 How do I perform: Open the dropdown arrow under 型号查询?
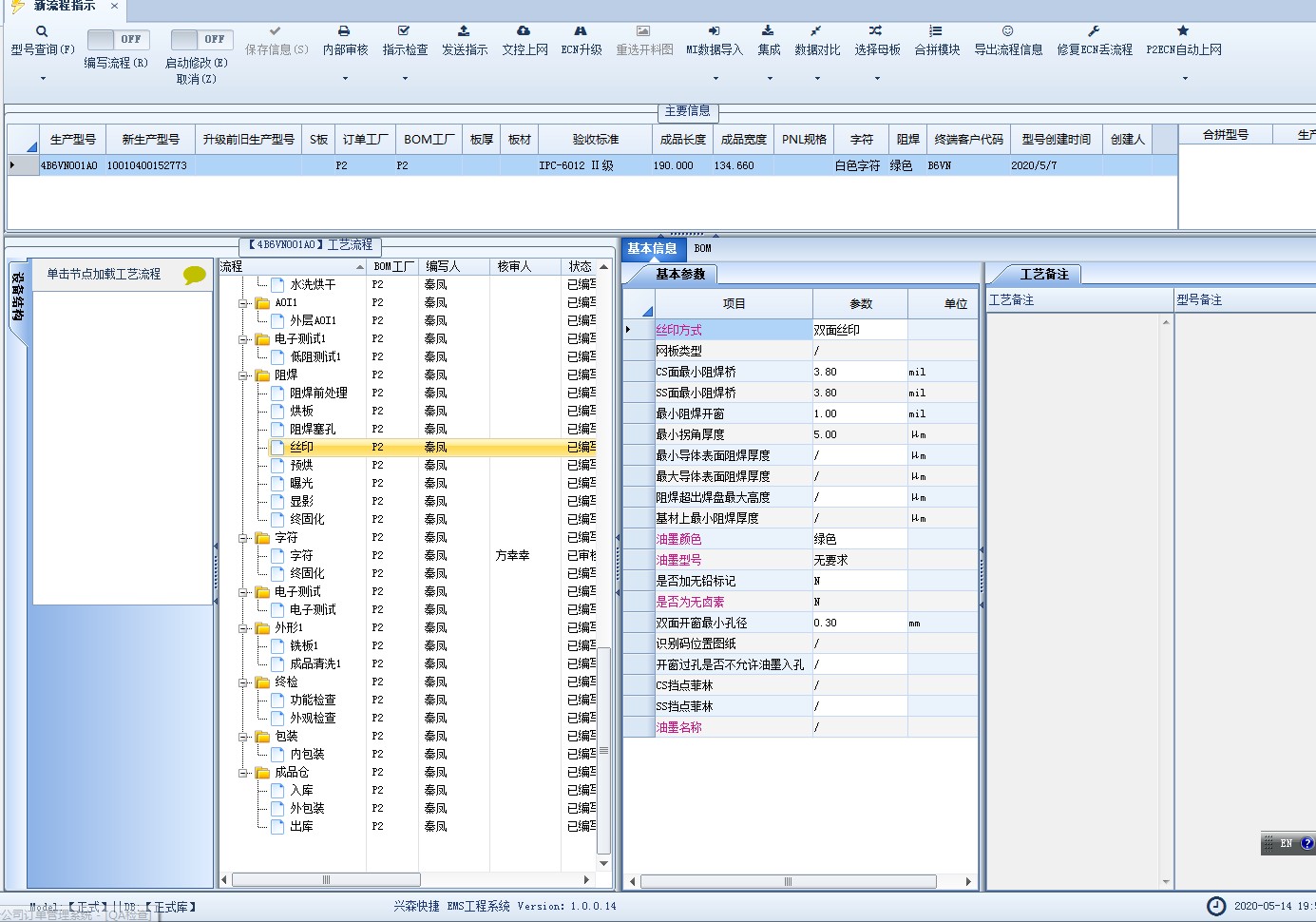point(43,78)
